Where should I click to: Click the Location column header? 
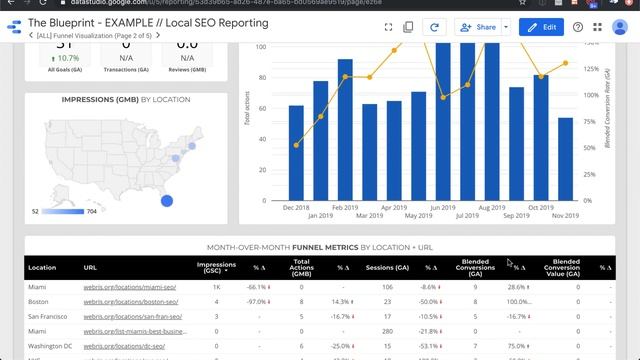tap(42, 268)
